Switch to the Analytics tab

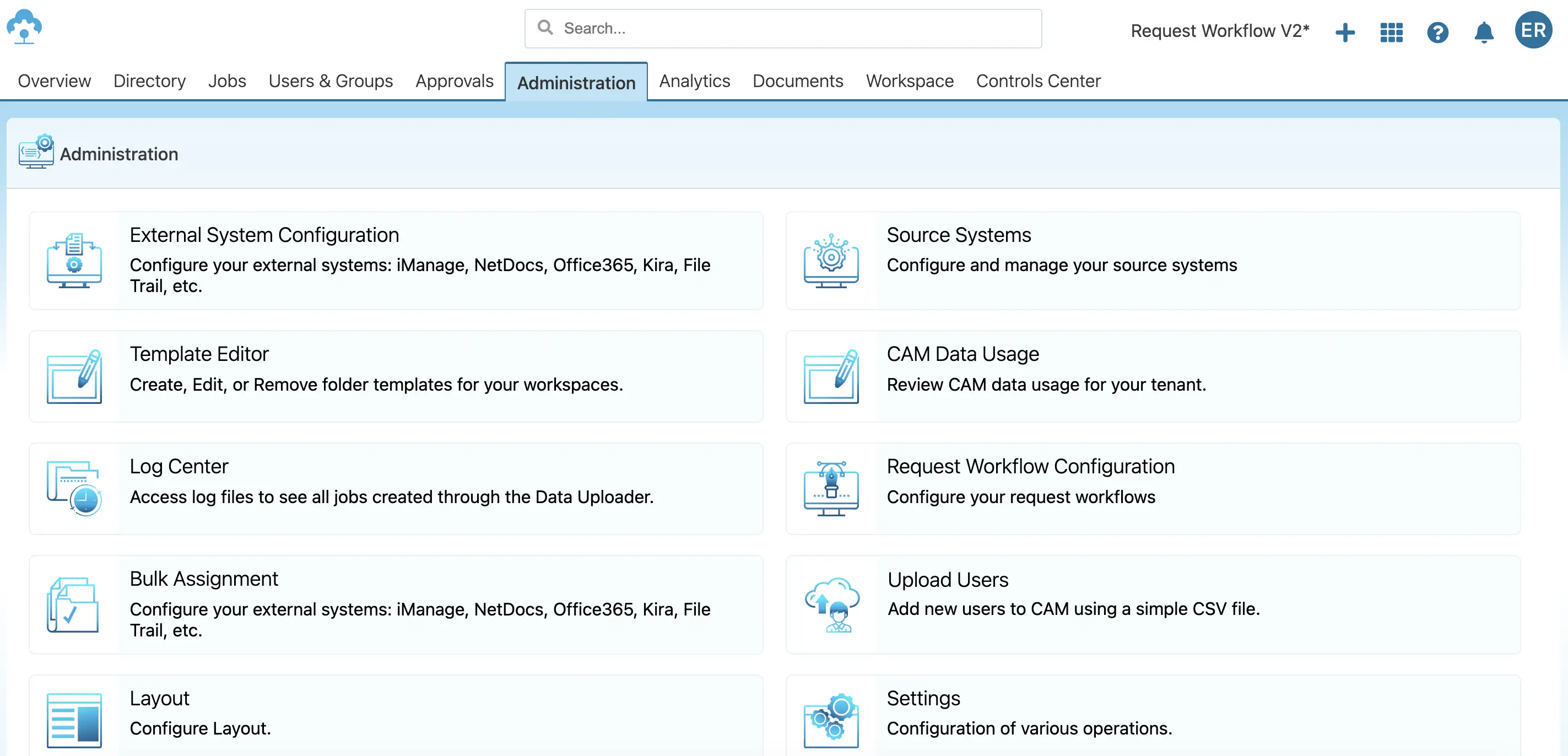coord(695,81)
